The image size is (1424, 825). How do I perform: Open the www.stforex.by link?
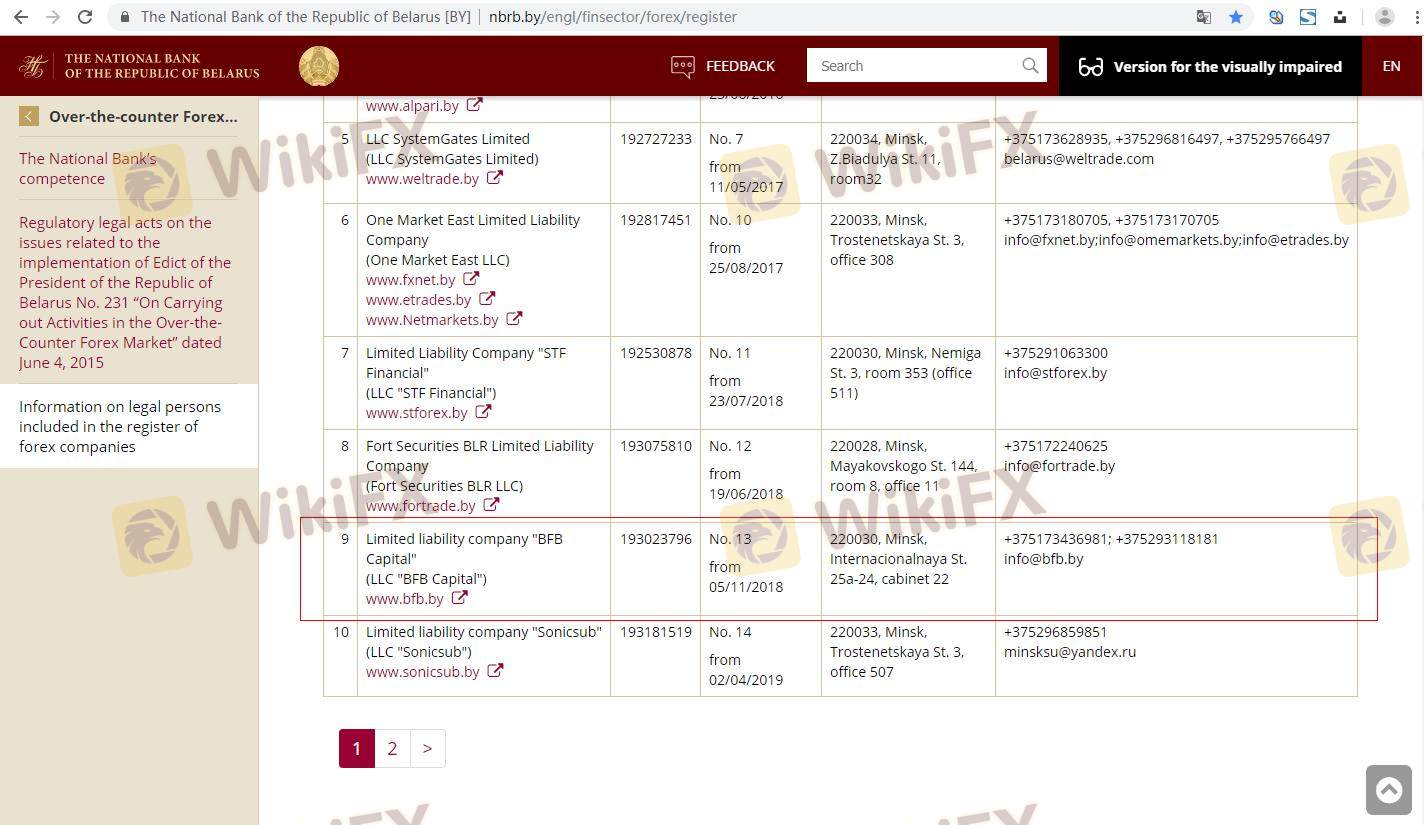[416, 412]
